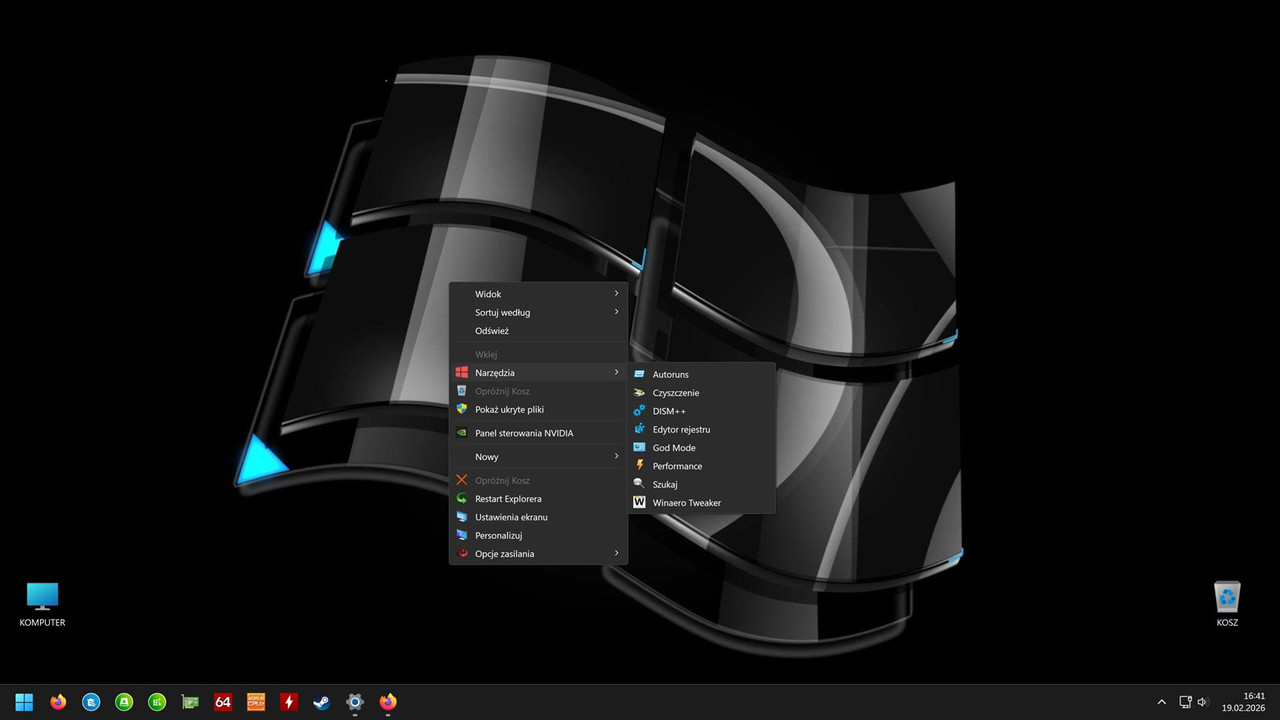The height and width of the screenshot is (720, 1280).
Task: Click the network card icon in taskbar
Action: pyautogui.click(x=190, y=702)
